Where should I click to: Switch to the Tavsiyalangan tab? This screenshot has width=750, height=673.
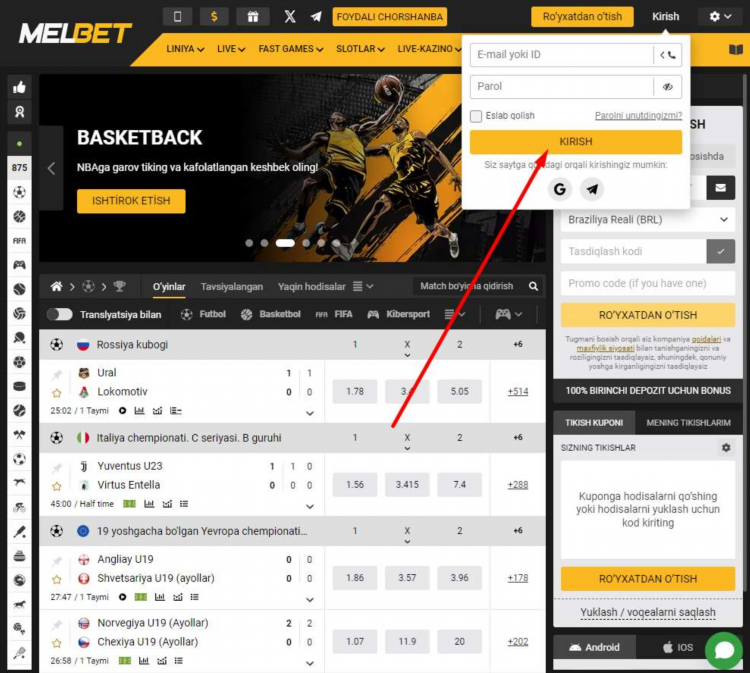232,287
